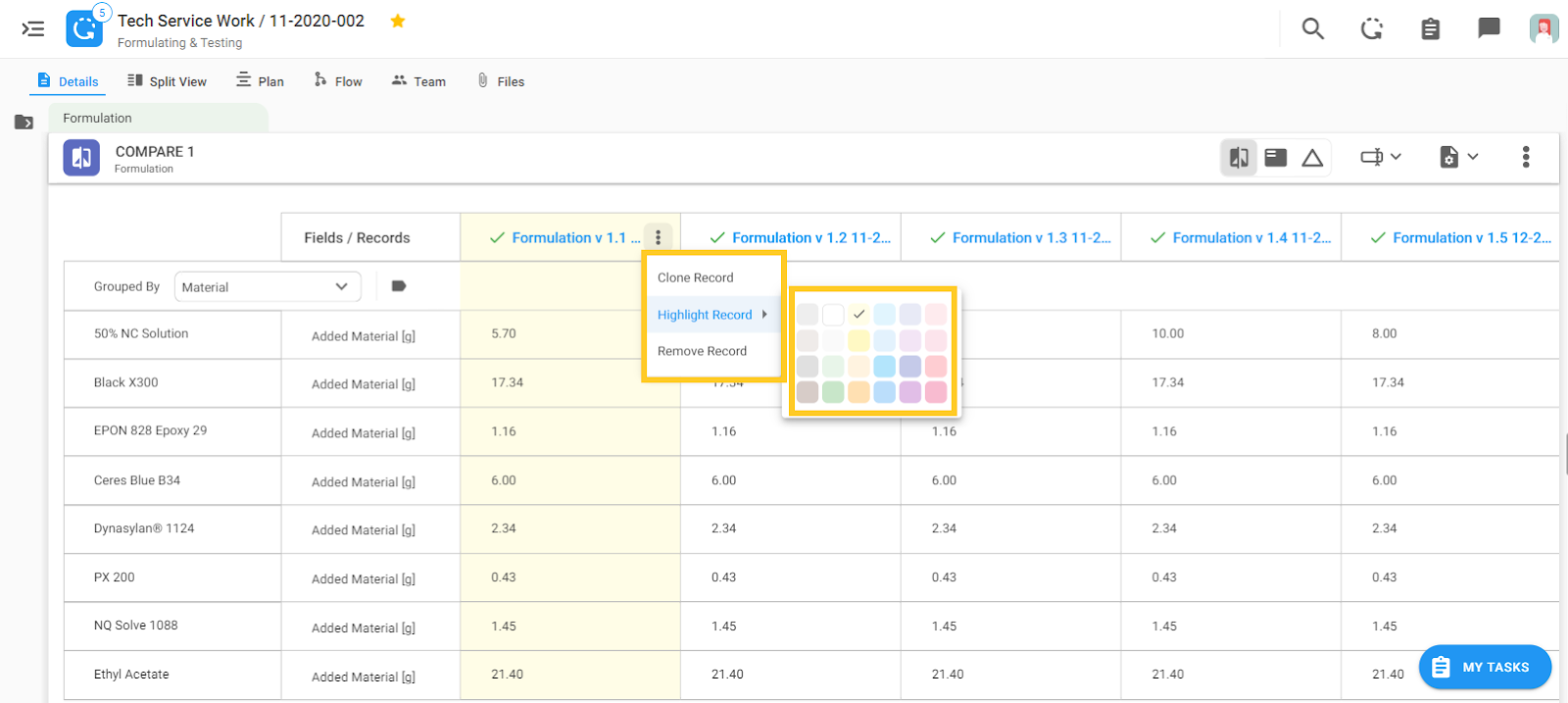Click the Fields / Records header cell
The height and width of the screenshot is (703, 1568).
370,237
